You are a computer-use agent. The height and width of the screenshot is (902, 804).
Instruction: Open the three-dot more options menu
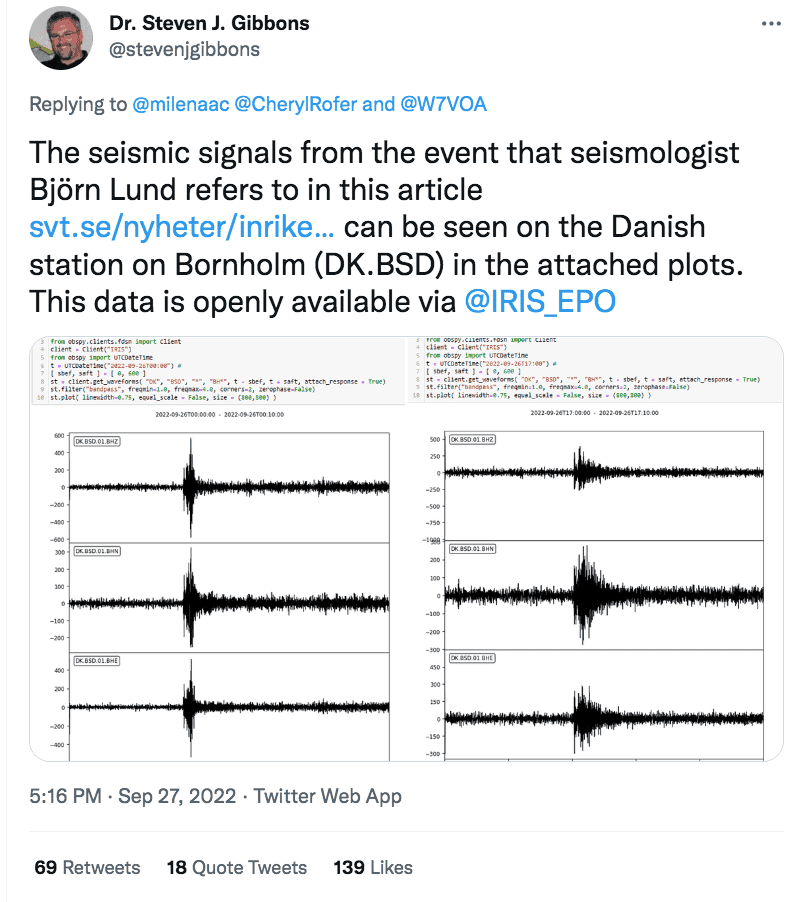click(x=771, y=24)
